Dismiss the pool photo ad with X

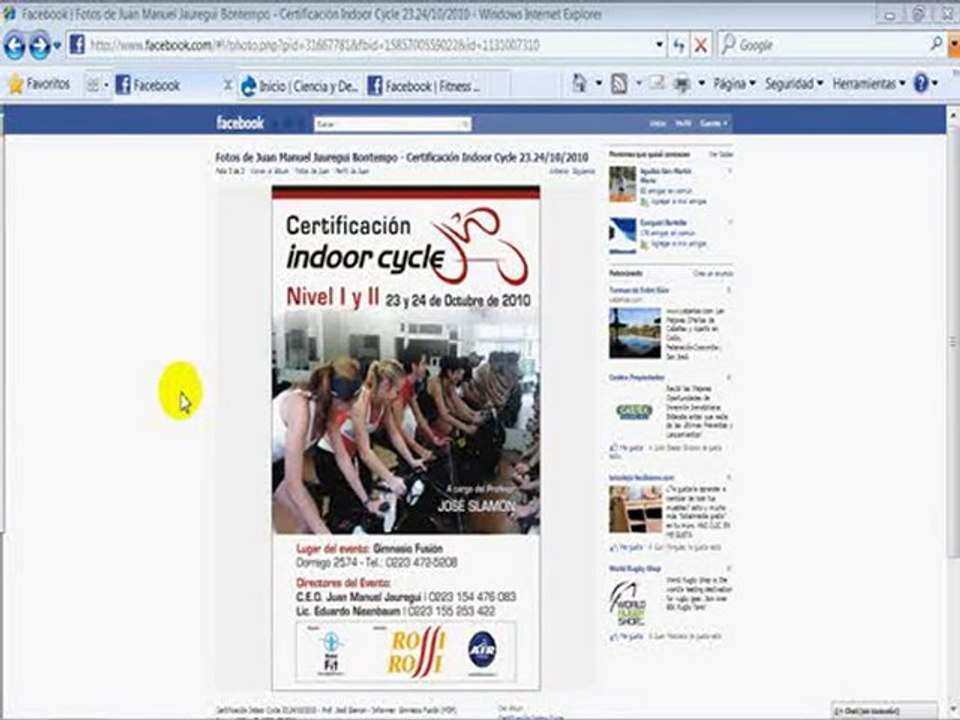click(729, 290)
